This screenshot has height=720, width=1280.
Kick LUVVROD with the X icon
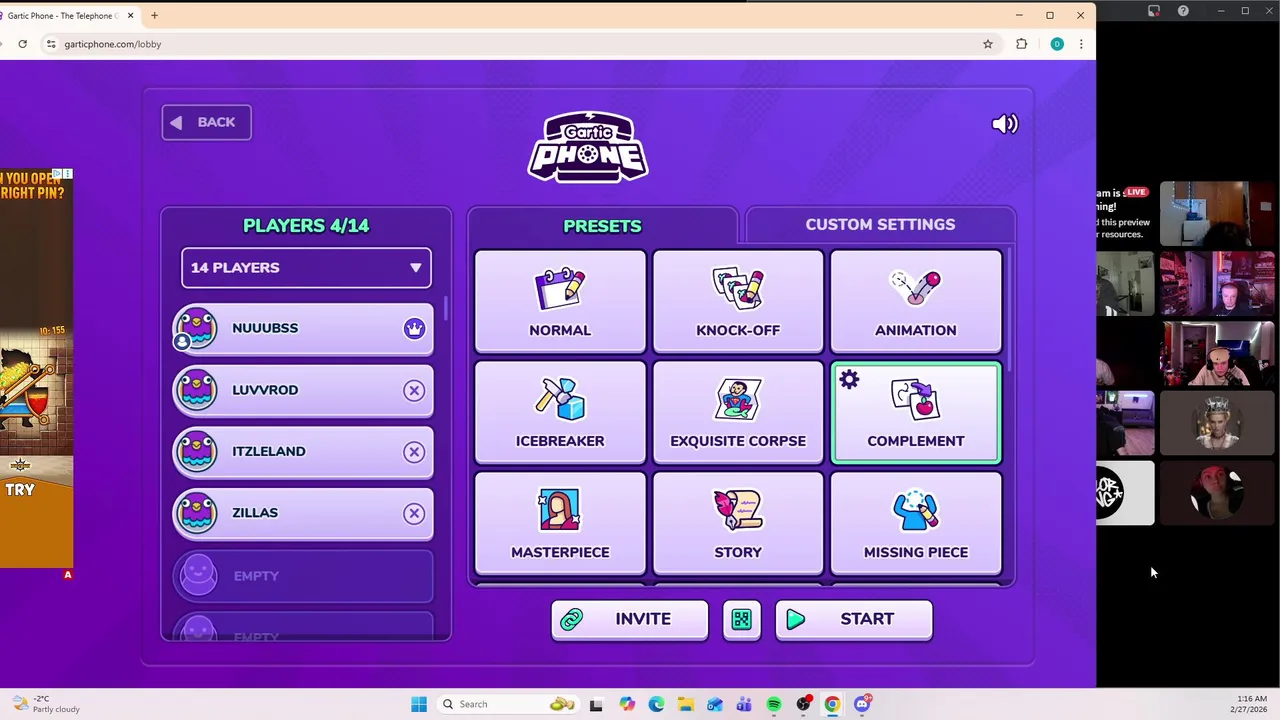[x=414, y=391]
